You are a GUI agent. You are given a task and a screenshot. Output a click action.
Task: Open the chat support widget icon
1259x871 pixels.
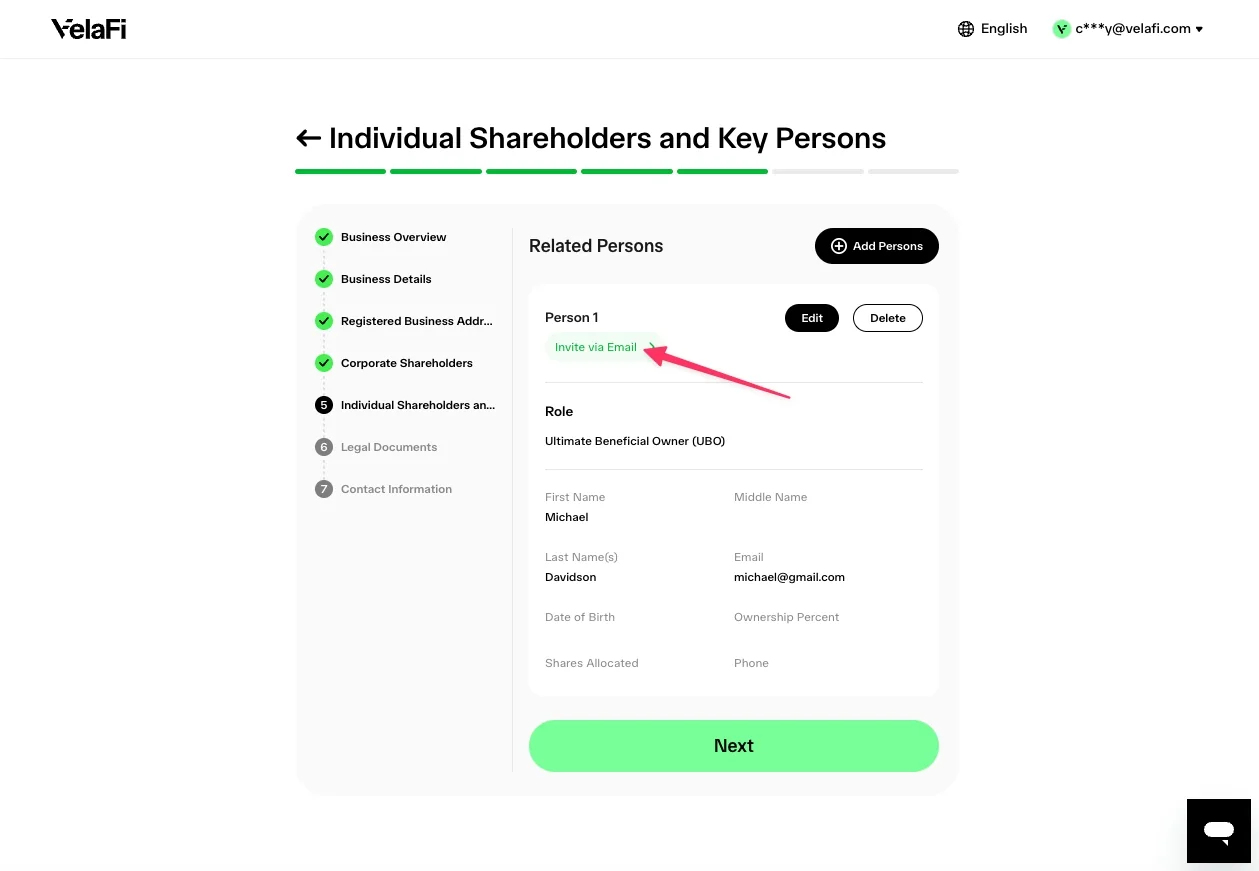(x=1218, y=830)
